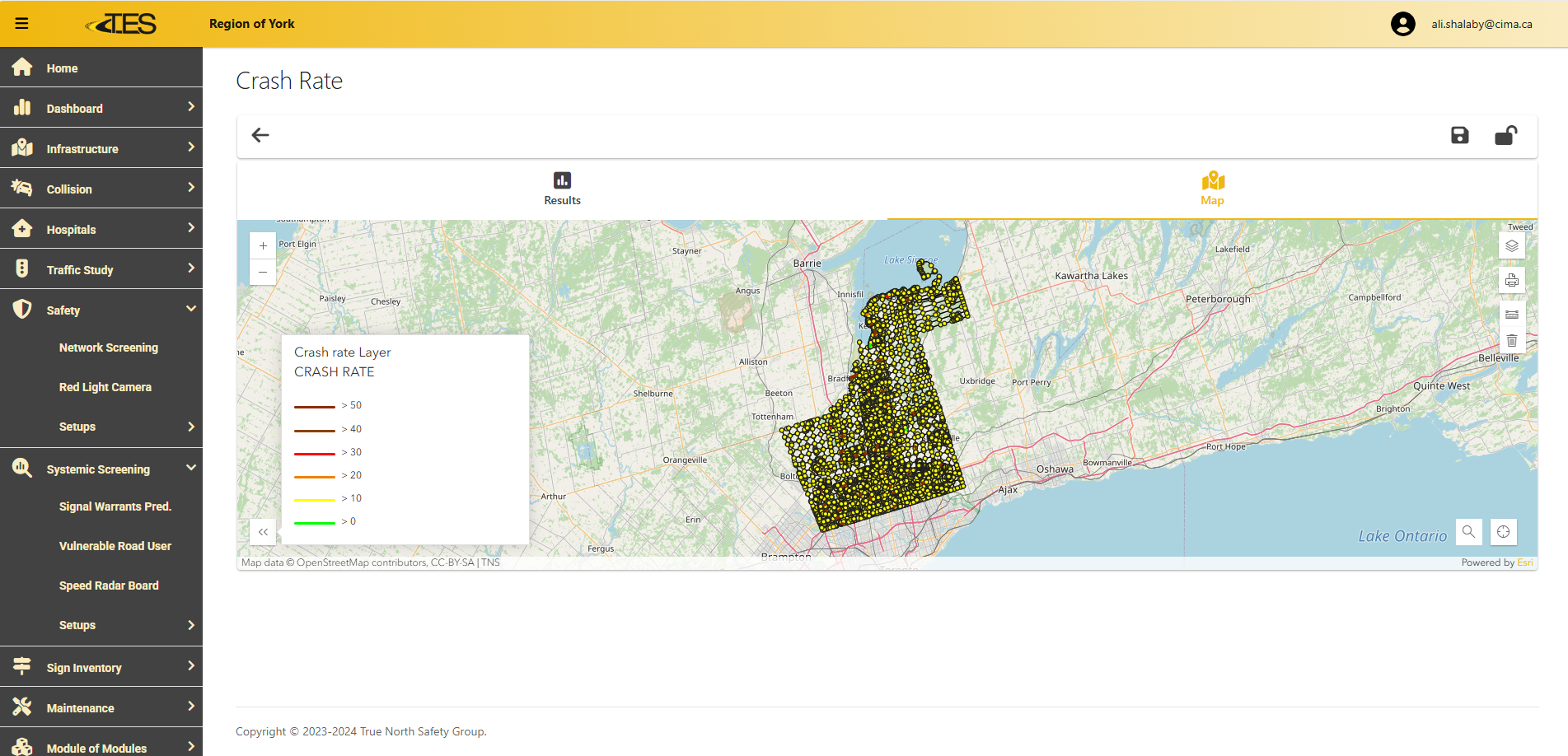This screenshot has height=756, width=1568.
Task: Open the map layers list icon
Action: coord(1511,246)
